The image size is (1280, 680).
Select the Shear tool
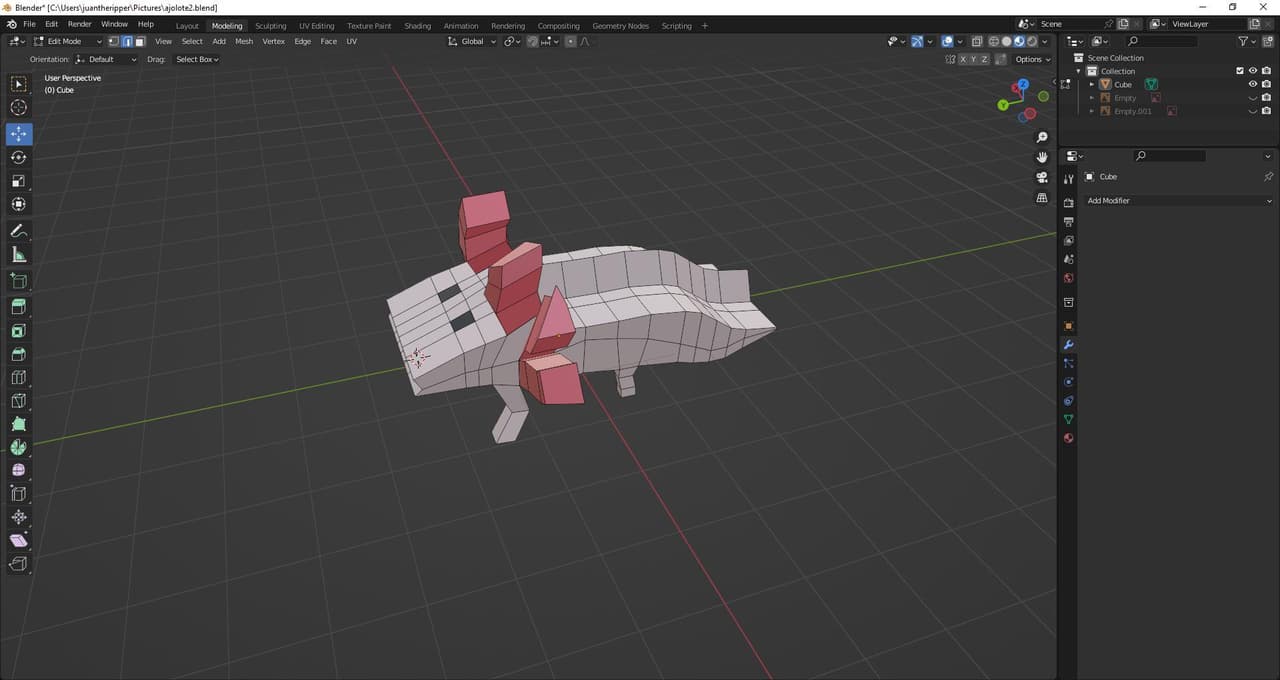(19, 540)
